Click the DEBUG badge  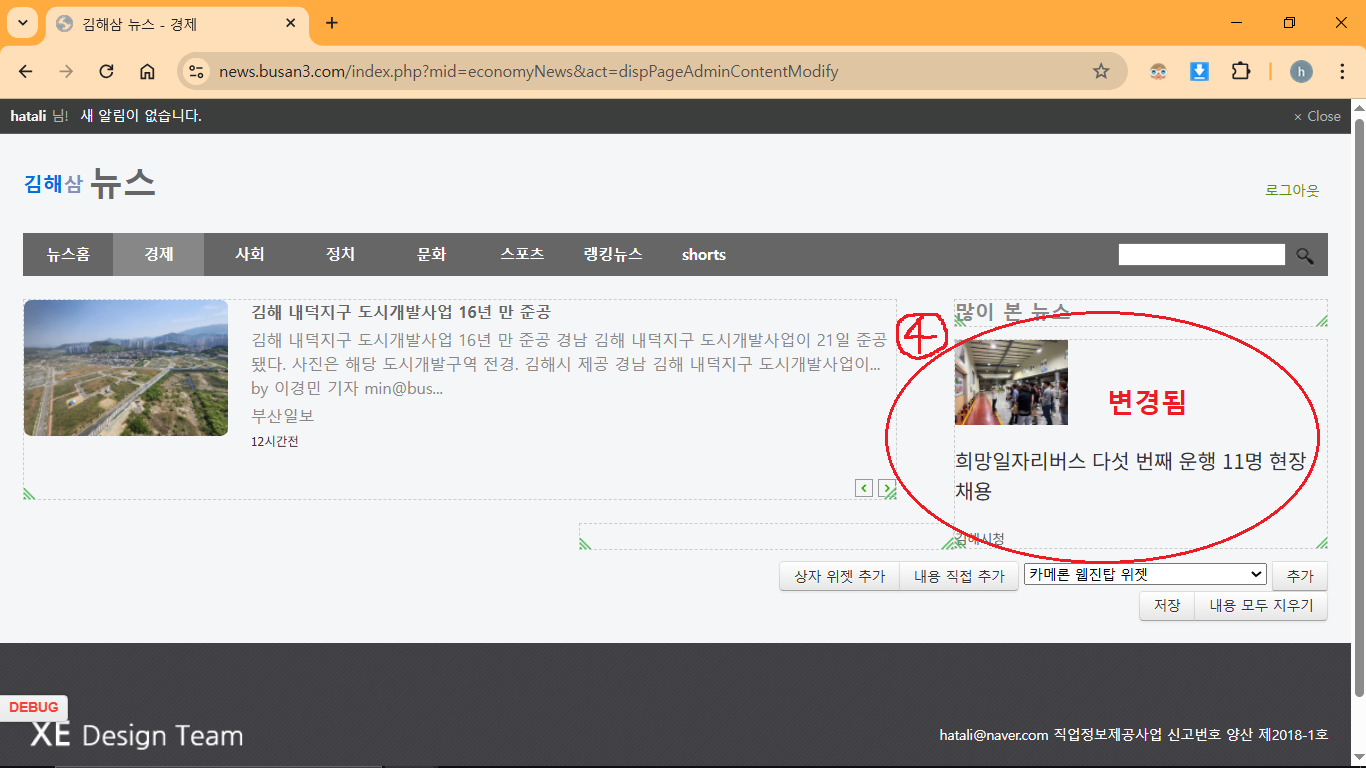34,707
